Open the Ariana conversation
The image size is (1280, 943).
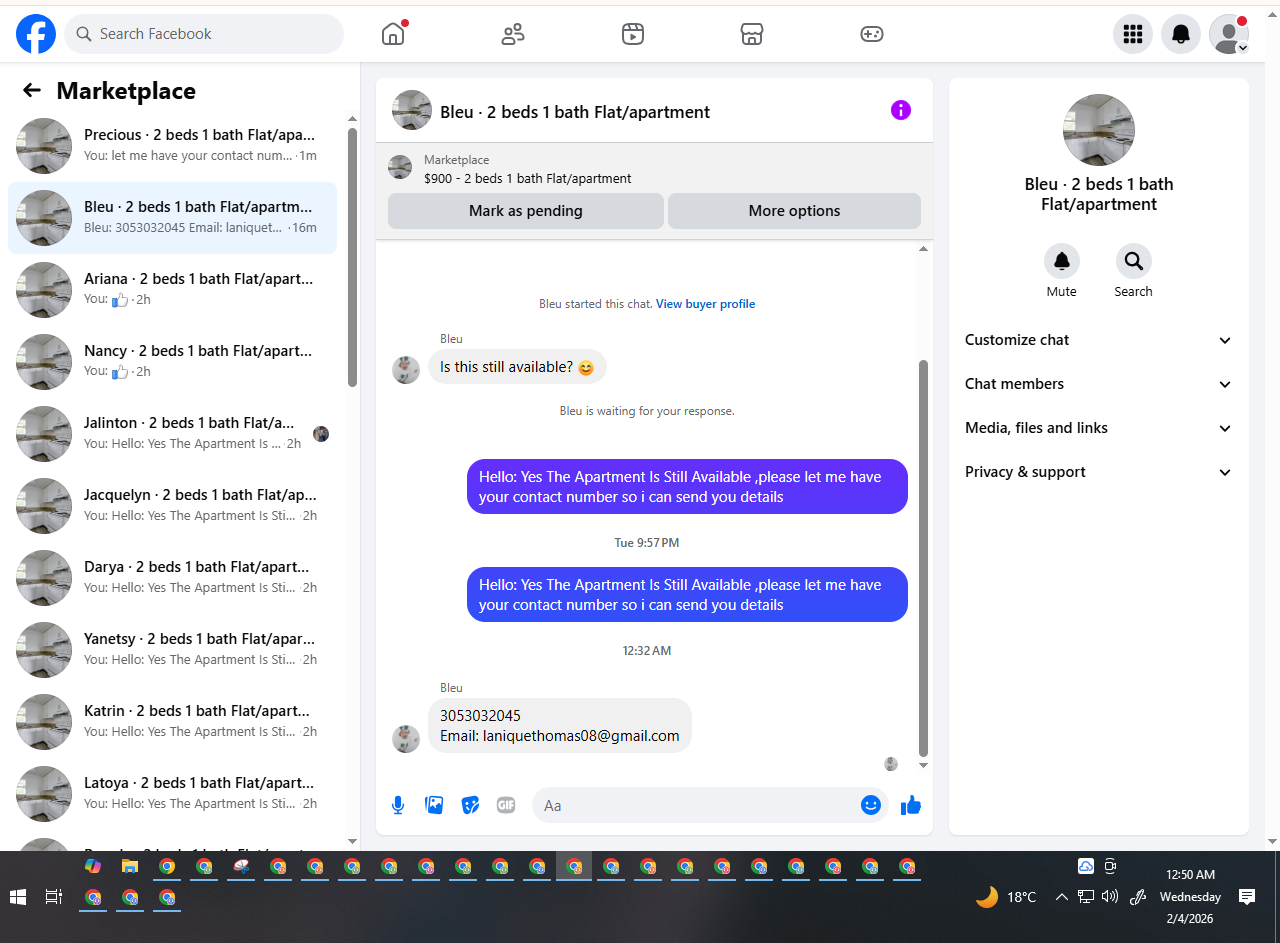172,290
